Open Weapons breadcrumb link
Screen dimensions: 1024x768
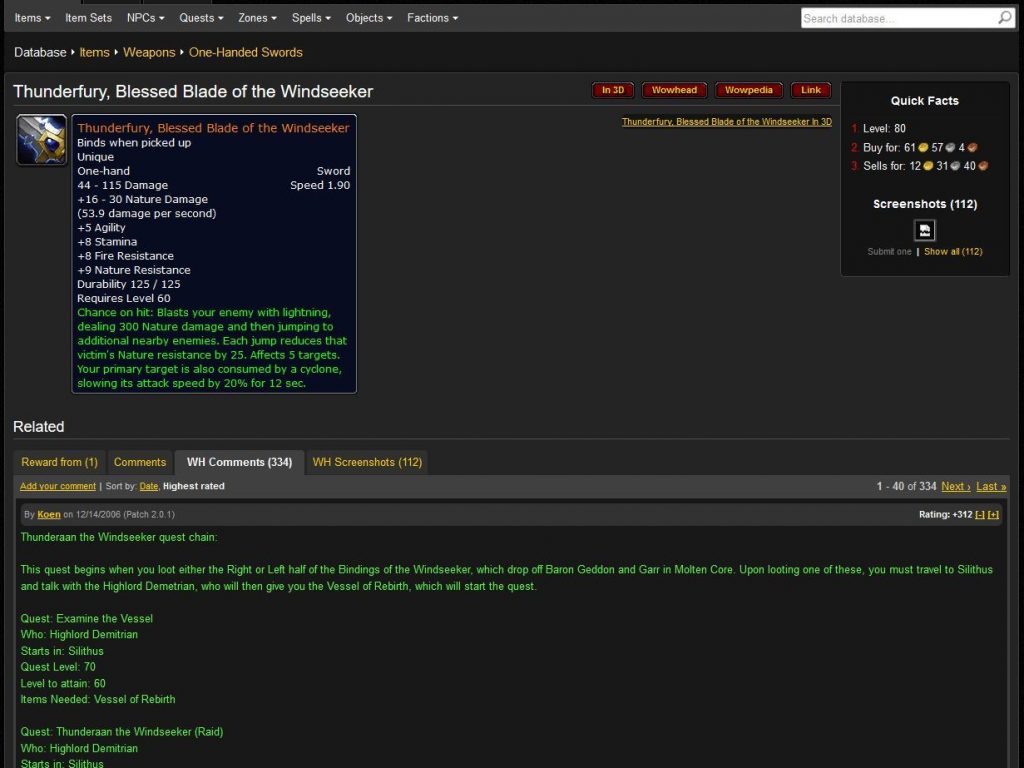tap(149, 52)
